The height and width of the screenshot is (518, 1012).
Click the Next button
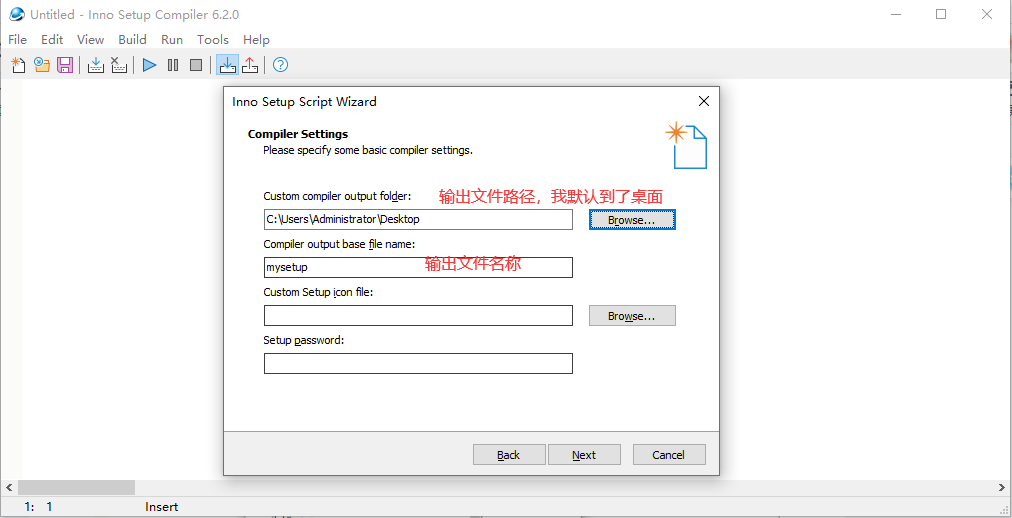(x=584, y=455)
